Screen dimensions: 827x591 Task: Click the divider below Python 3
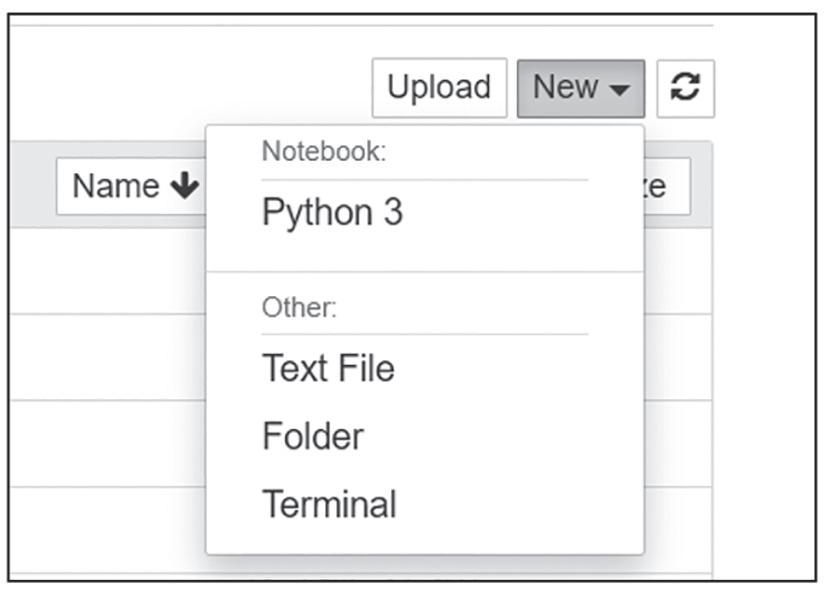point(424,271)
